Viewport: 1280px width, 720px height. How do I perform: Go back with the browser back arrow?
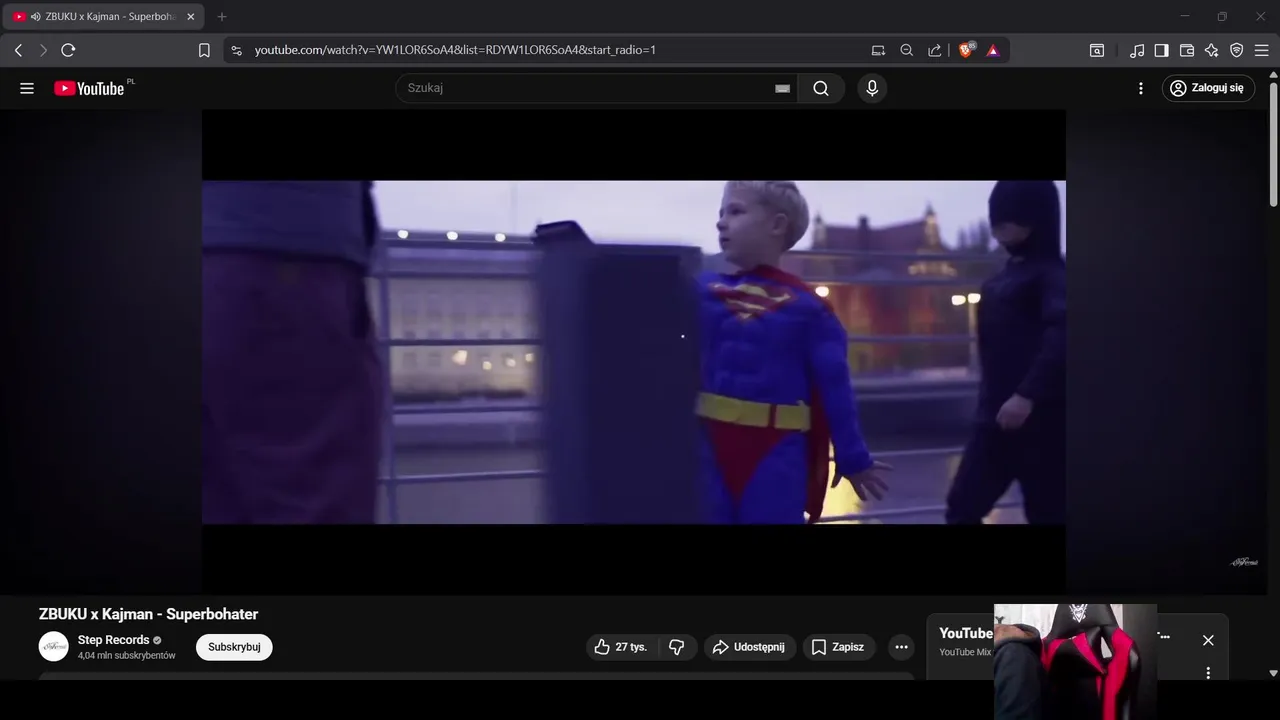coord(18,50)
